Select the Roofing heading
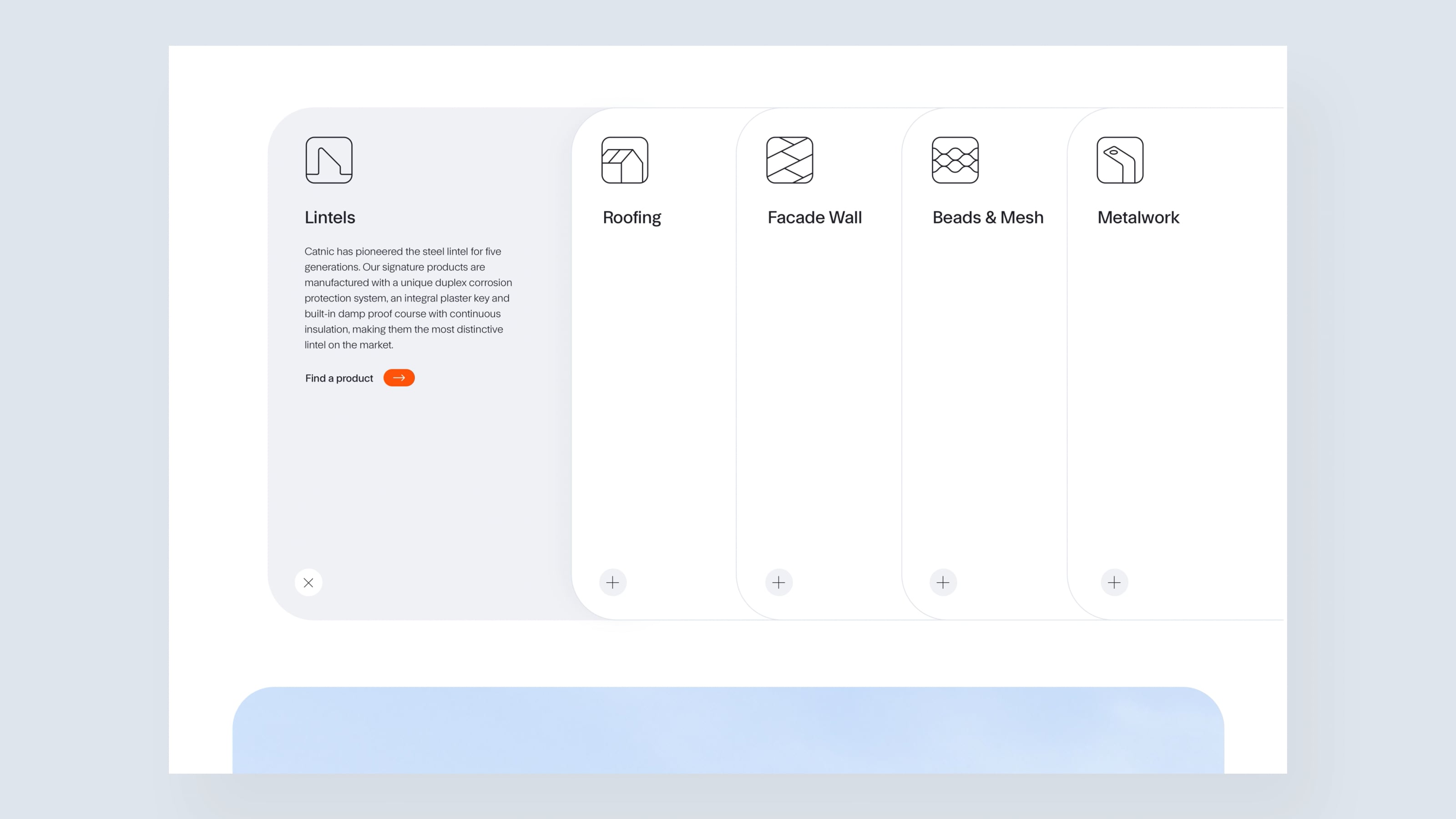 click(632, 217)
